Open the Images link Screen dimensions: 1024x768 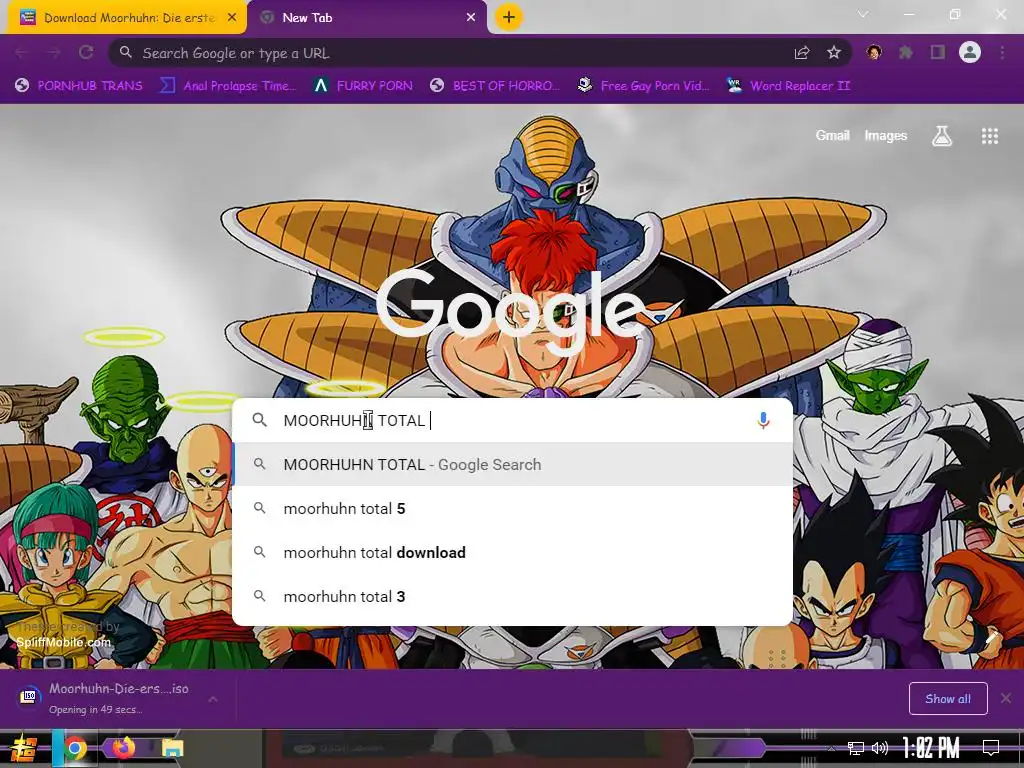coord(886,135)
